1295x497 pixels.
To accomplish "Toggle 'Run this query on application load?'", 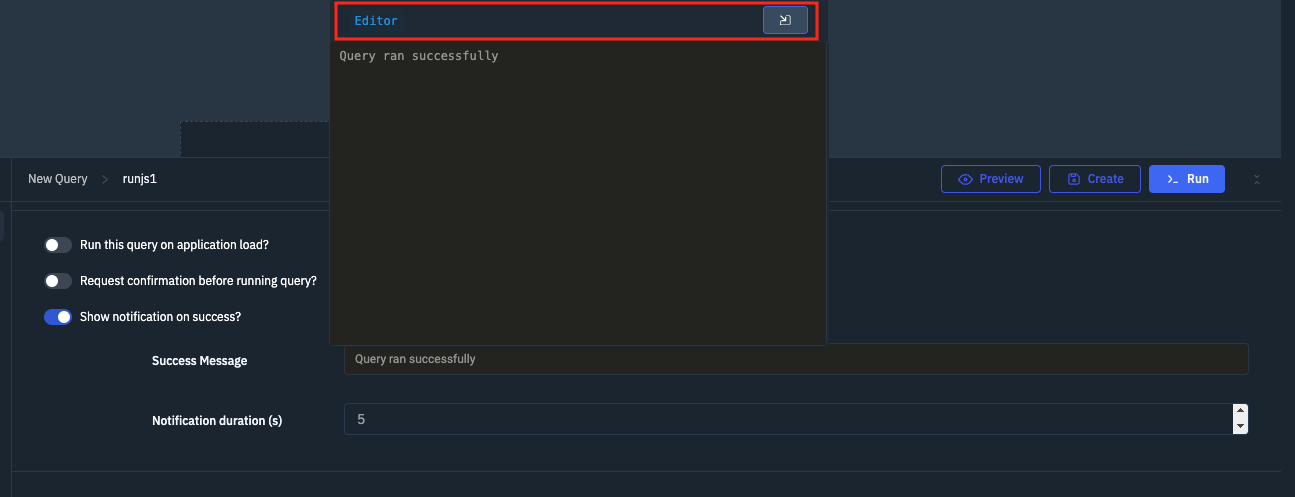I will 58,245.
